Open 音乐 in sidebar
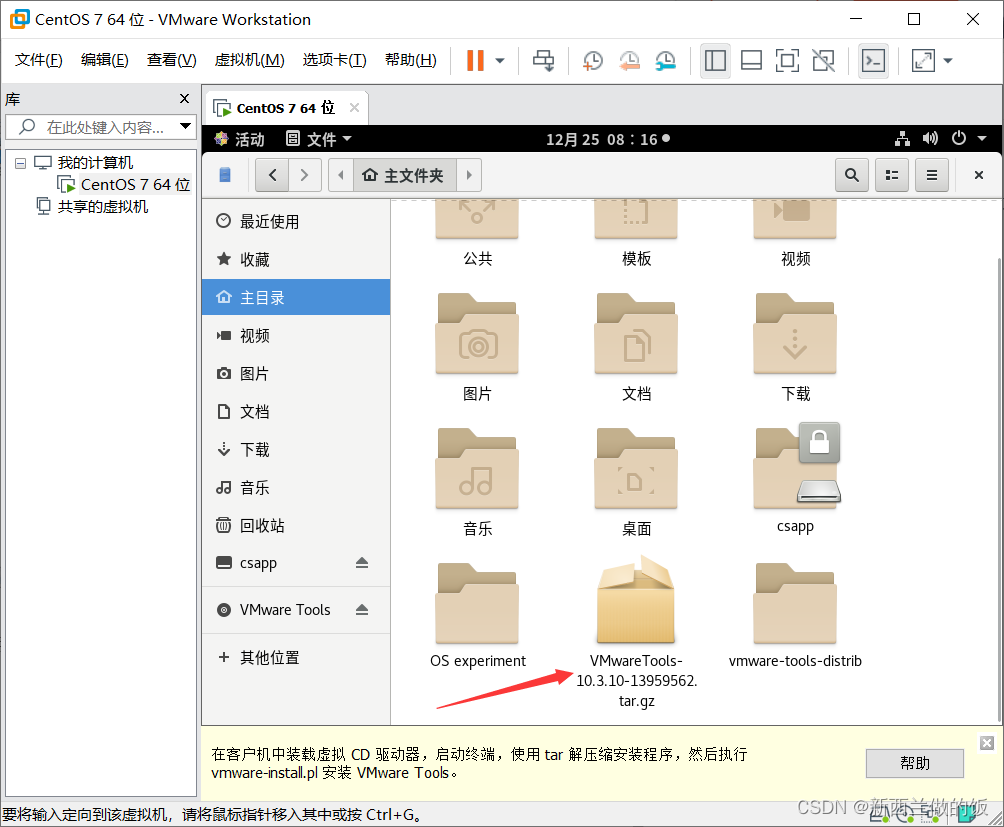1004x827 pixels. [x=296, y=488]
